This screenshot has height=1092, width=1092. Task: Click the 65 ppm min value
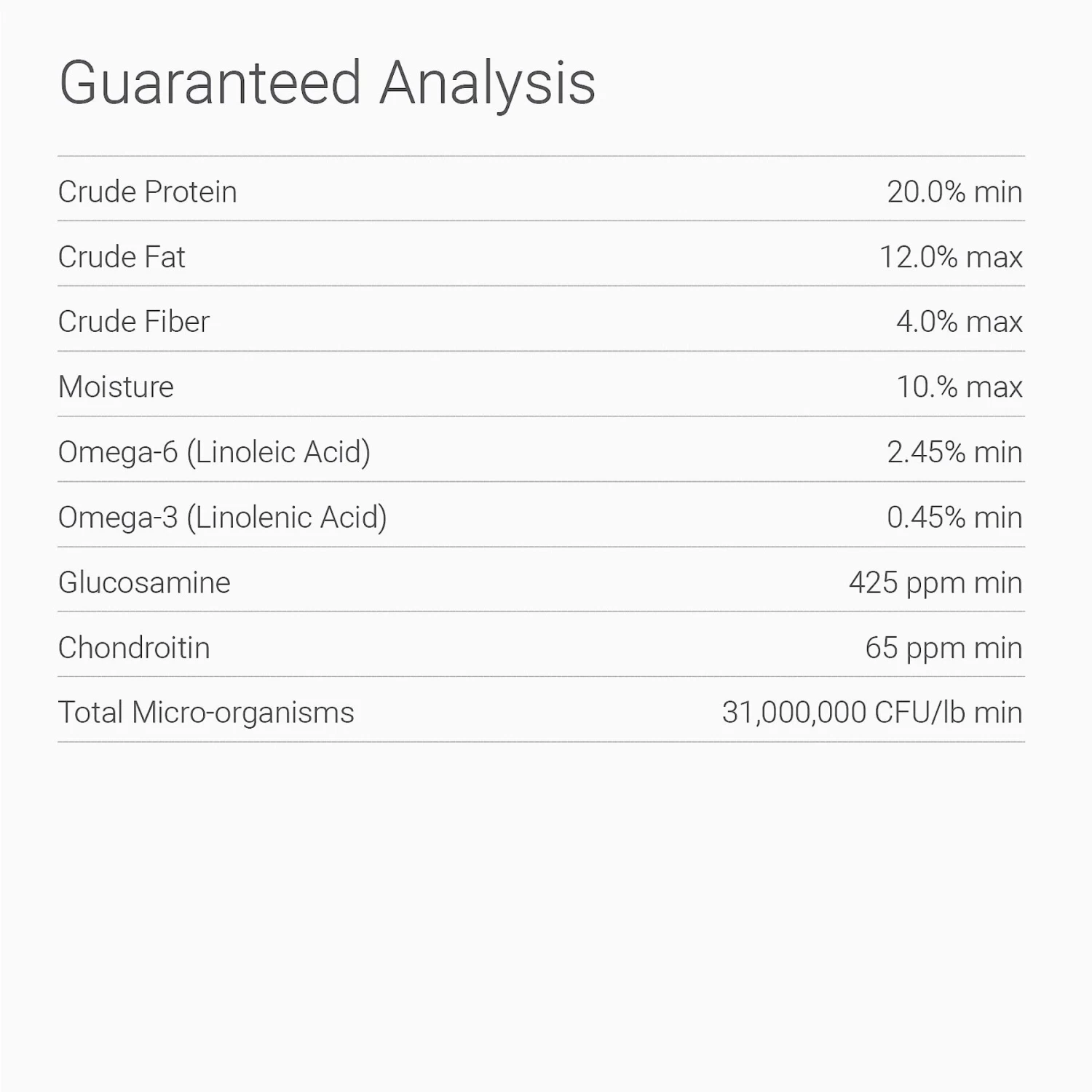(943, 648)
